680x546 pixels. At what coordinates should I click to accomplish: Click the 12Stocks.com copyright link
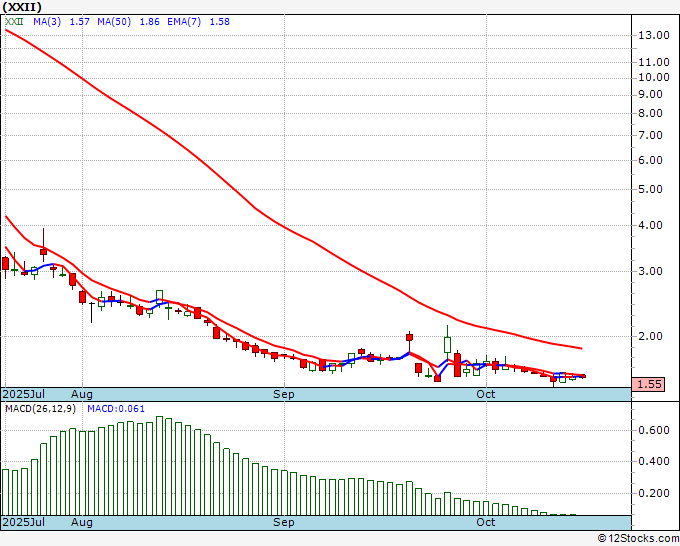(x=638, y=539)
